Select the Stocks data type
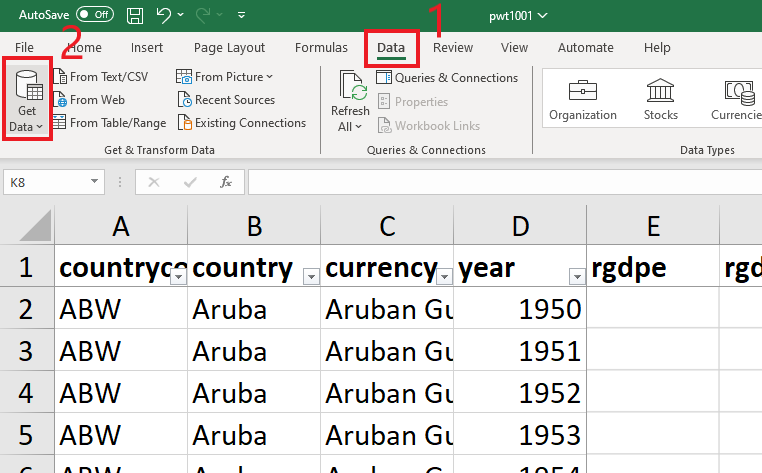Image resolution: width=762 pixels, height=473 pixels. tap(660, 100)
